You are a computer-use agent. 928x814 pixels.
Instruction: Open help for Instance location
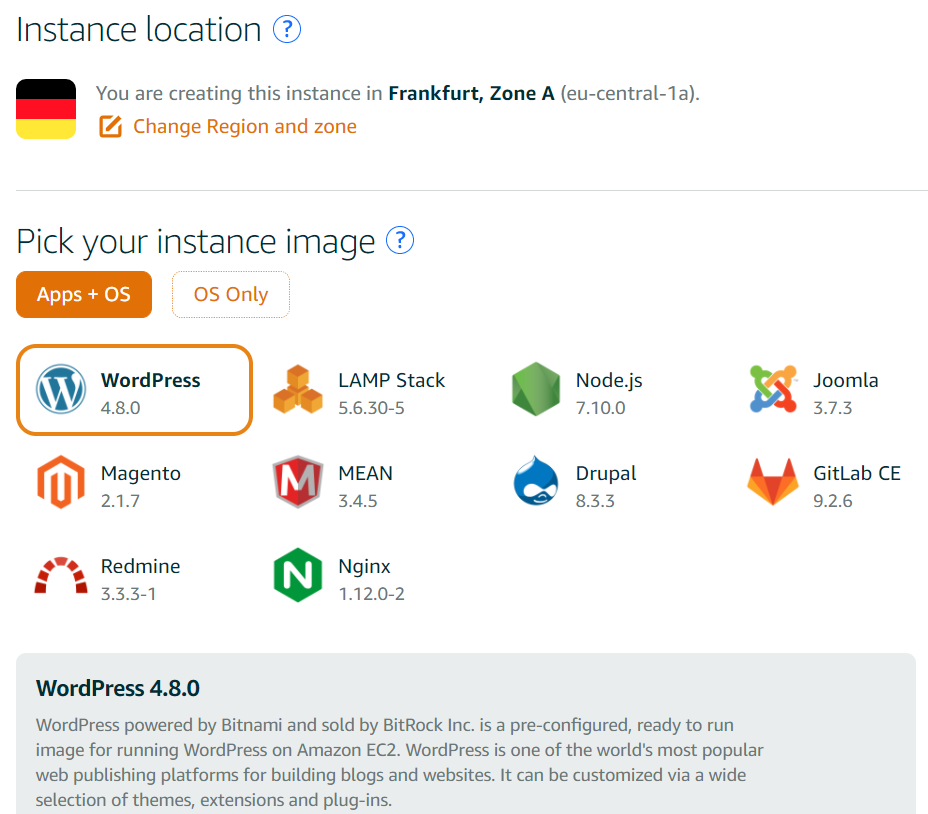287,29
